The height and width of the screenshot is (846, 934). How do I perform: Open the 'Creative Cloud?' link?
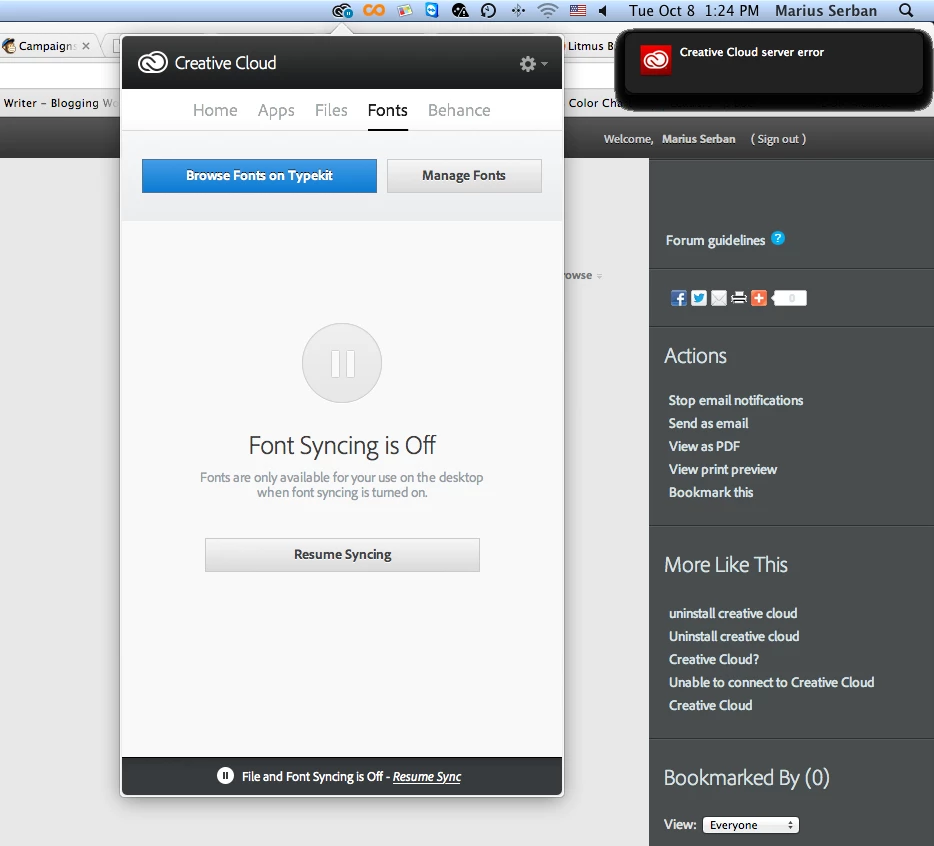click(714, 659)
